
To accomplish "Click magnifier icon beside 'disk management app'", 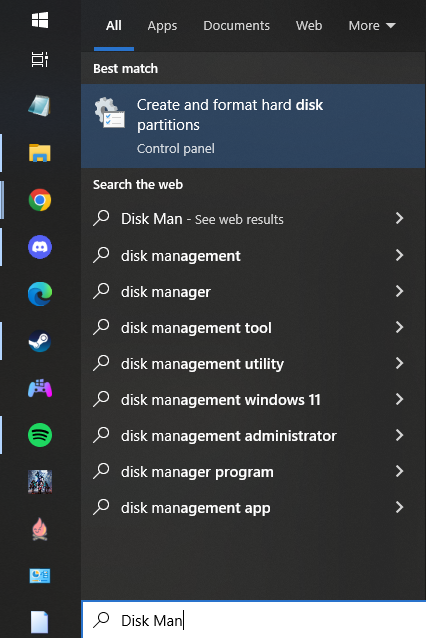I will 101,507.
